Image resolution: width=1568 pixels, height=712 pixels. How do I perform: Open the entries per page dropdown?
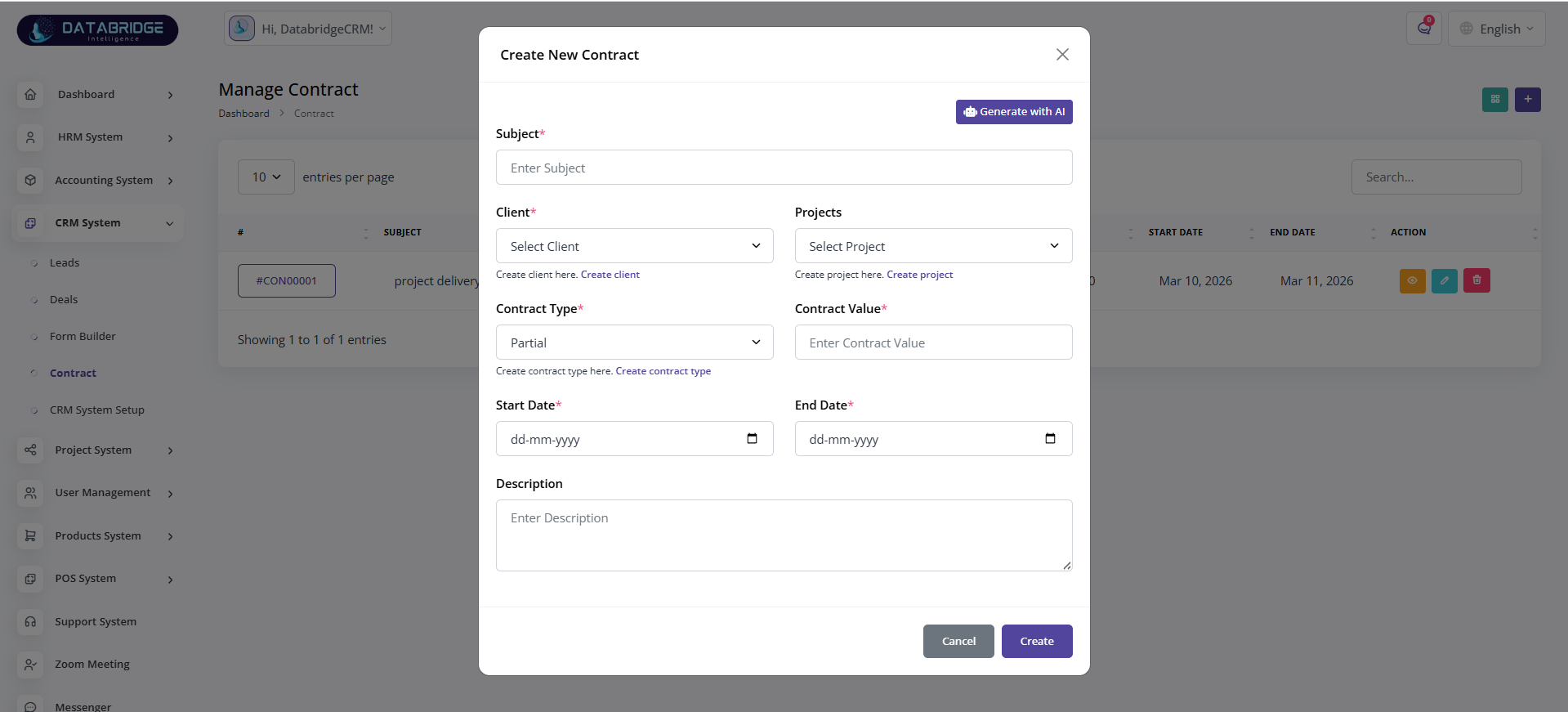point(266,177)
